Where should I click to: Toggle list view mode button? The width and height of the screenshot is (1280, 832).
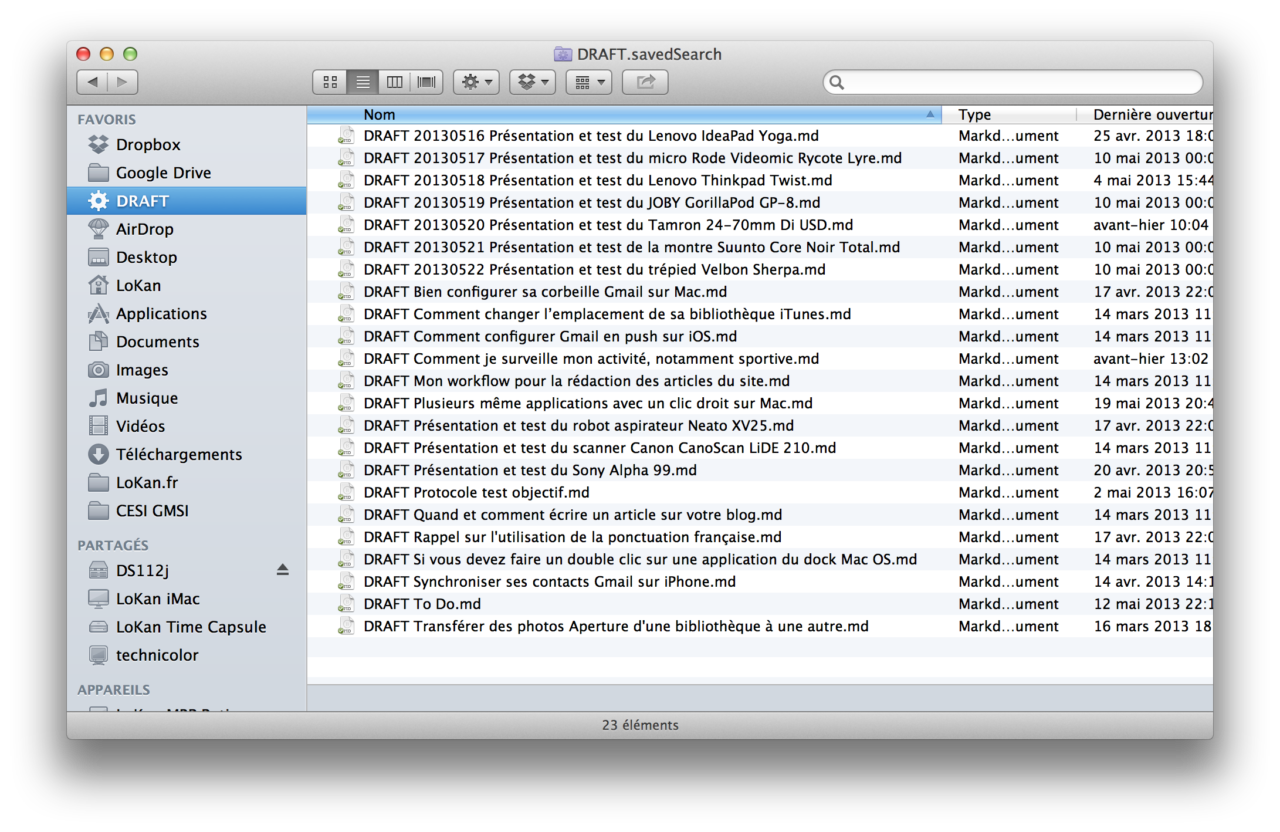(363, 82)
